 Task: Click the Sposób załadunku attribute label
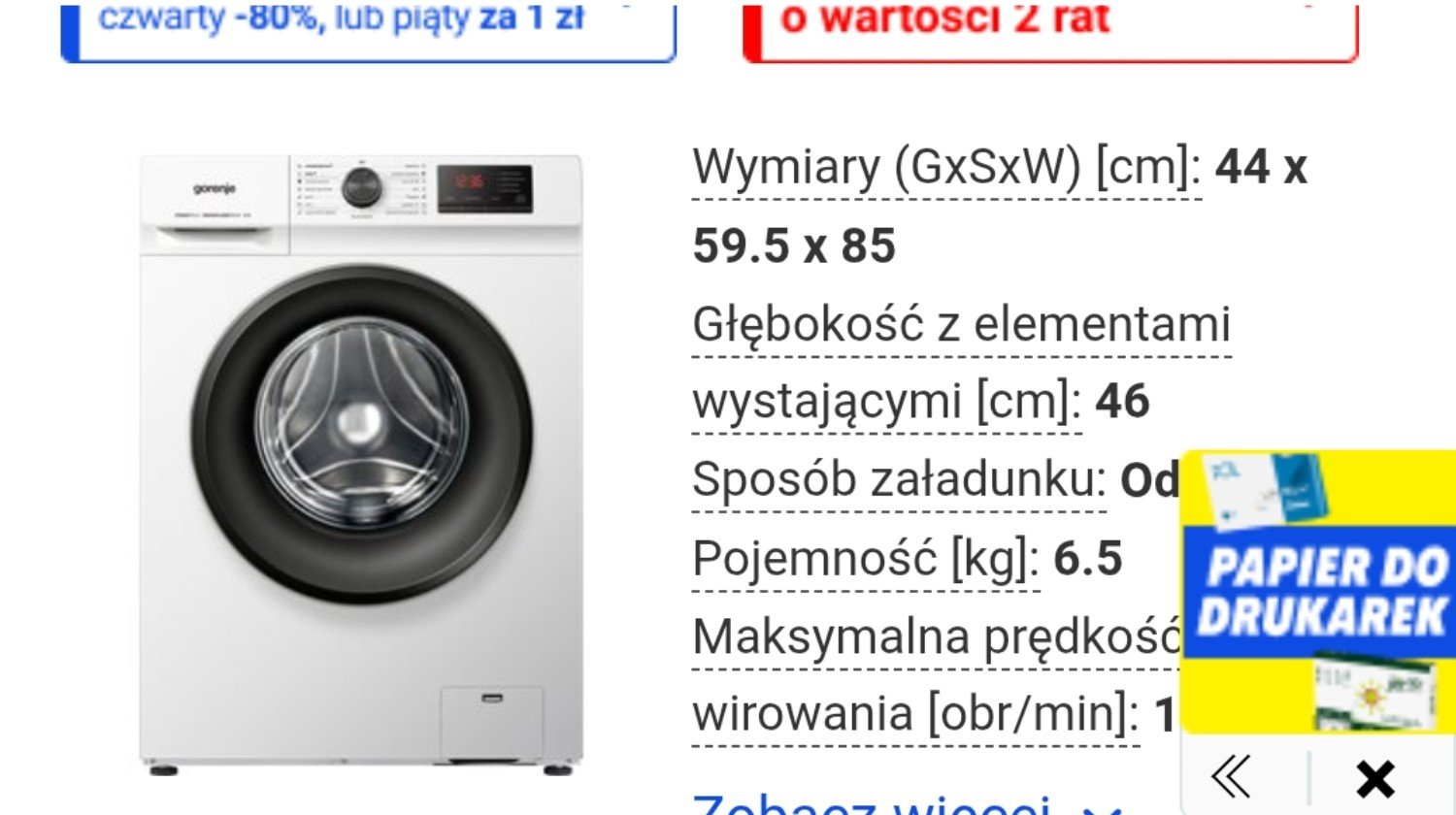(899, 480)
